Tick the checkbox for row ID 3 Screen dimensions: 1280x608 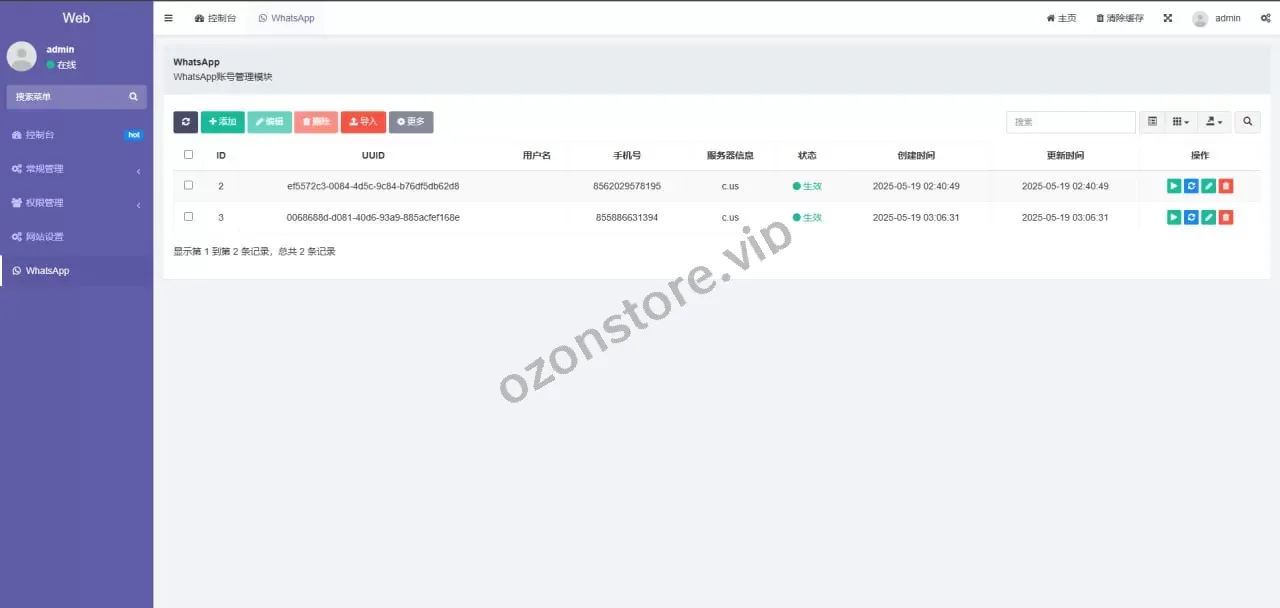[x=188, y=217]
